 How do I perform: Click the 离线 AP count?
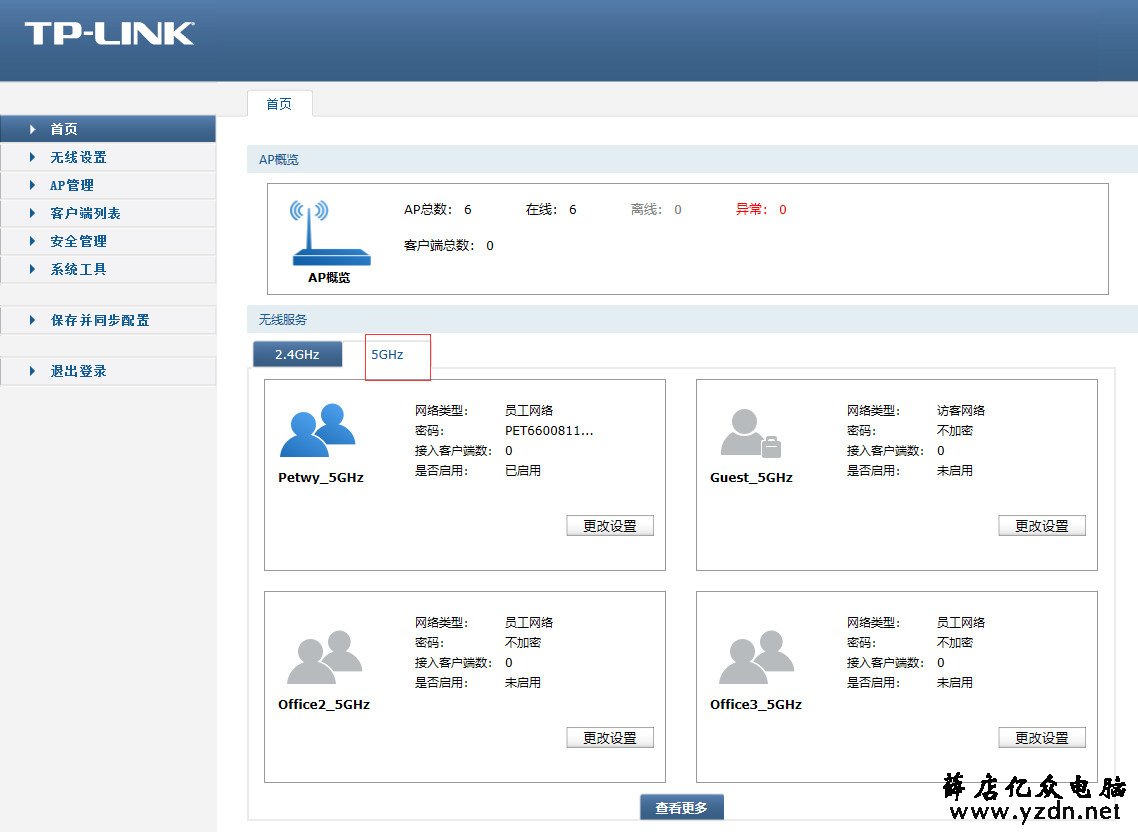[x=678, y=209]
